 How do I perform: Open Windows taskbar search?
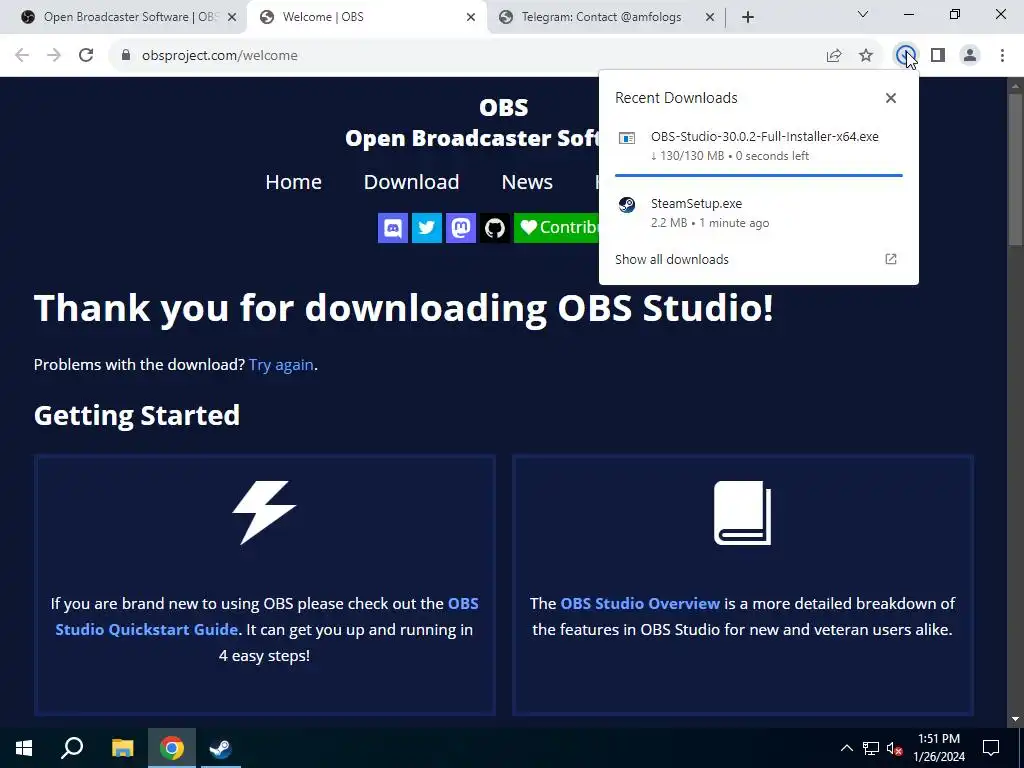tap(72, 748)
